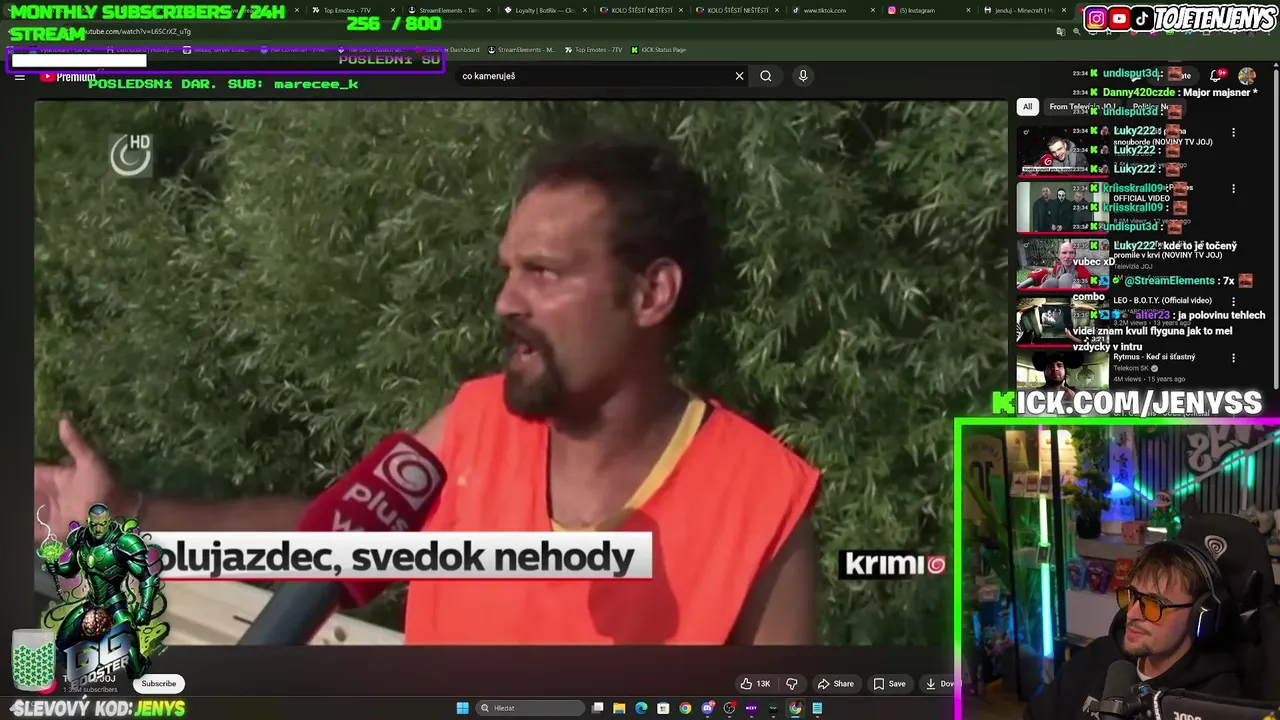This screenshot has width=1280, height=720.
Task: Switch to the 'jenduj - Minecraft' tab
Action: [1024, 10]
